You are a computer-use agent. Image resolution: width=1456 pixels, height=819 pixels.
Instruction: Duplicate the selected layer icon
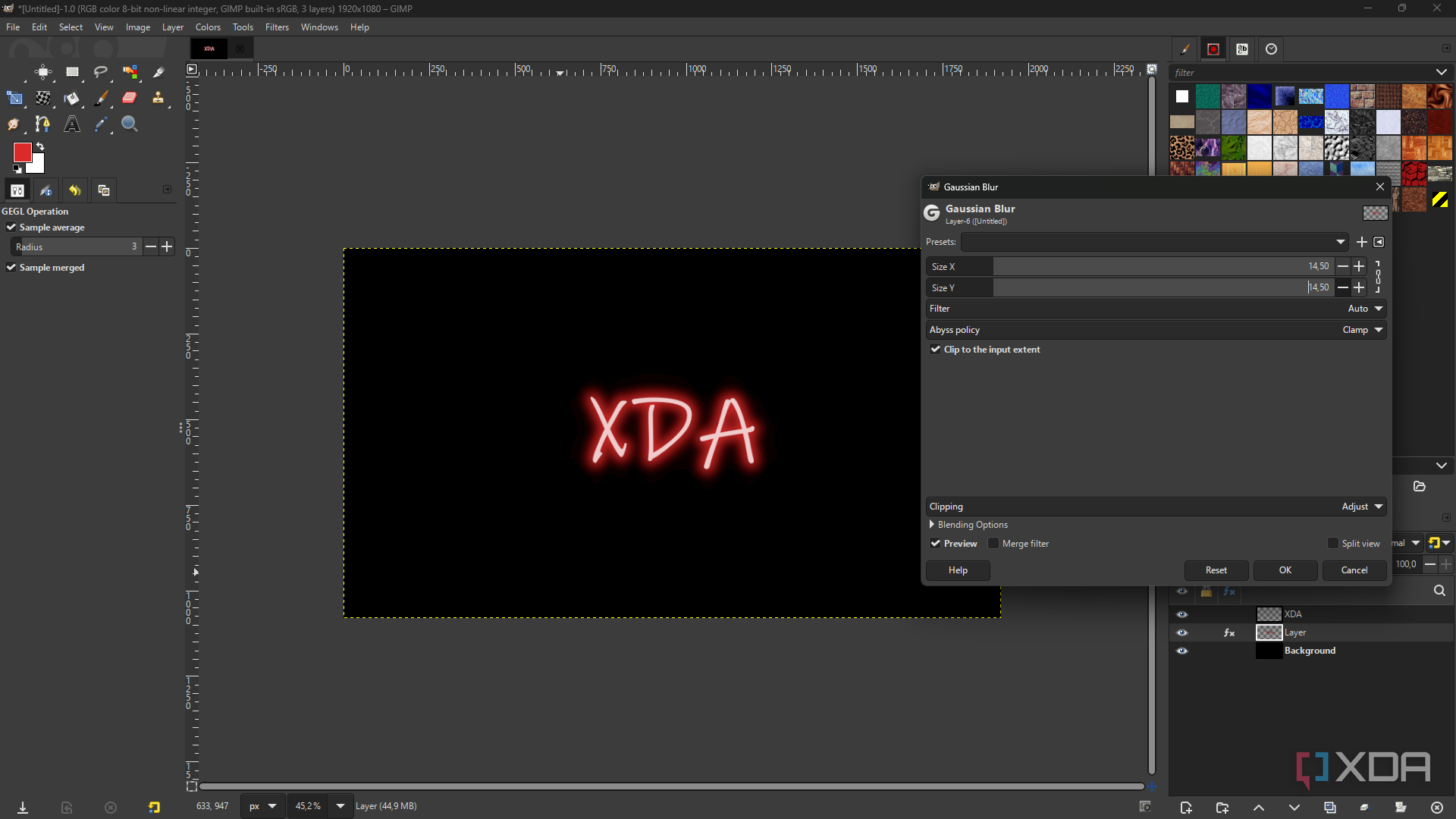point(1329,808)
